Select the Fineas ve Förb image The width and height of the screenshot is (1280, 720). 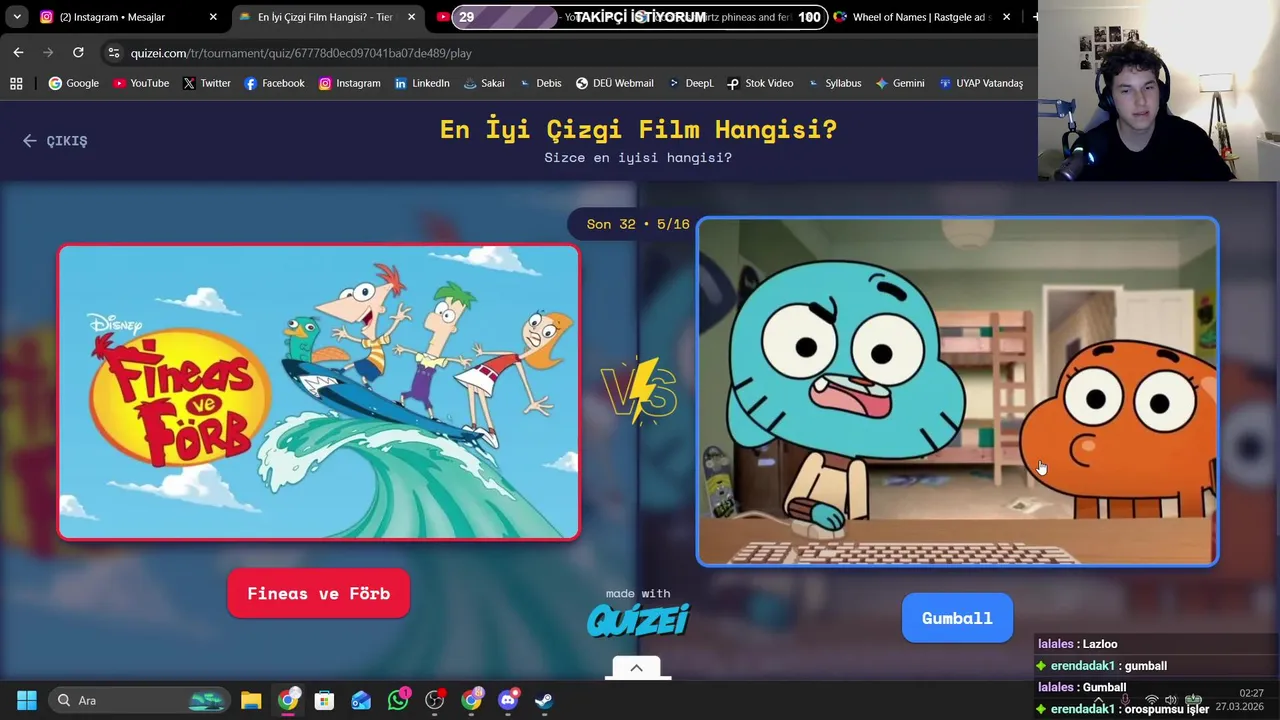[318, 392]
